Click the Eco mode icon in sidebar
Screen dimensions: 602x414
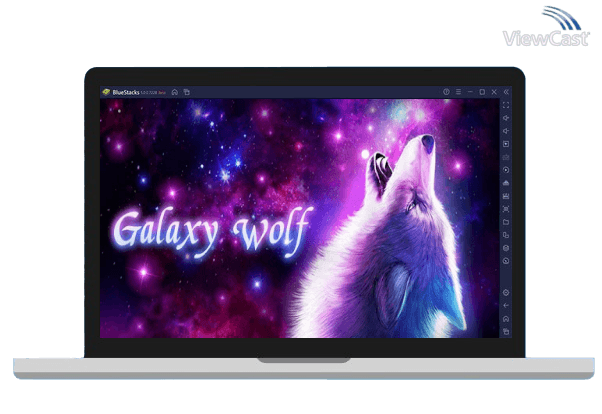coord(506,248)
